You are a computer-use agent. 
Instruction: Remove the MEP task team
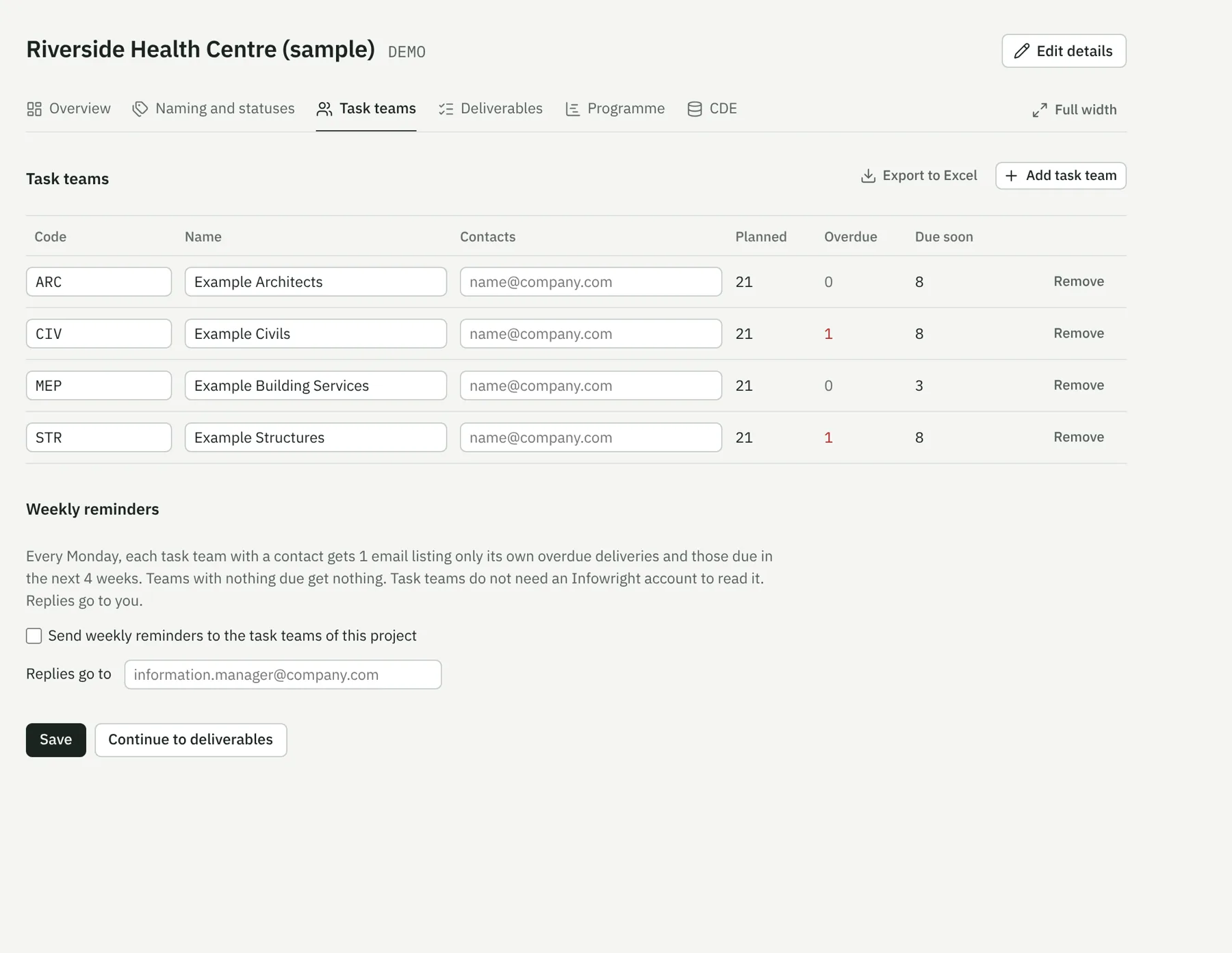tap(1079, 385)
